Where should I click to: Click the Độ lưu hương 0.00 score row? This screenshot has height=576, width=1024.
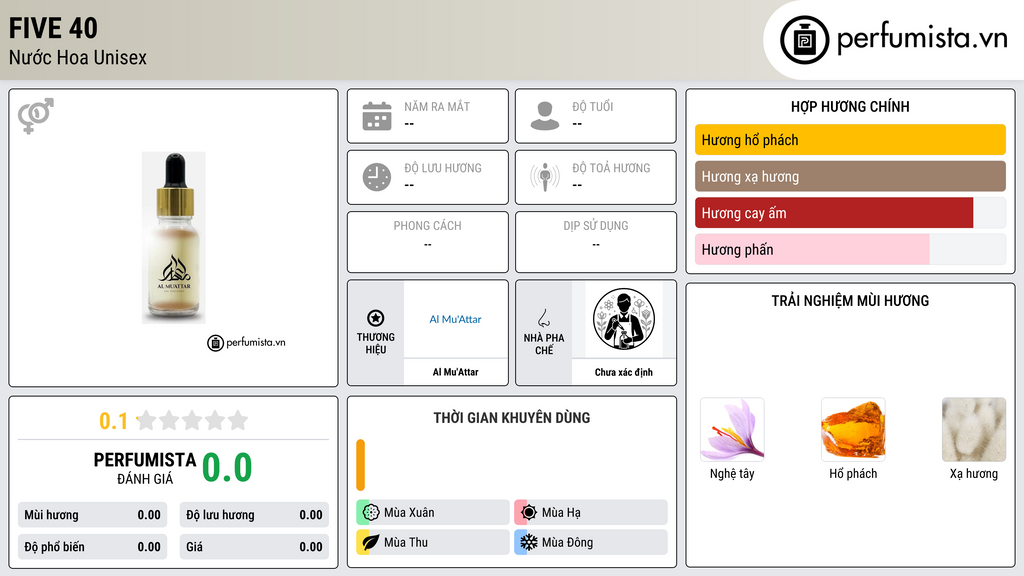254,515
